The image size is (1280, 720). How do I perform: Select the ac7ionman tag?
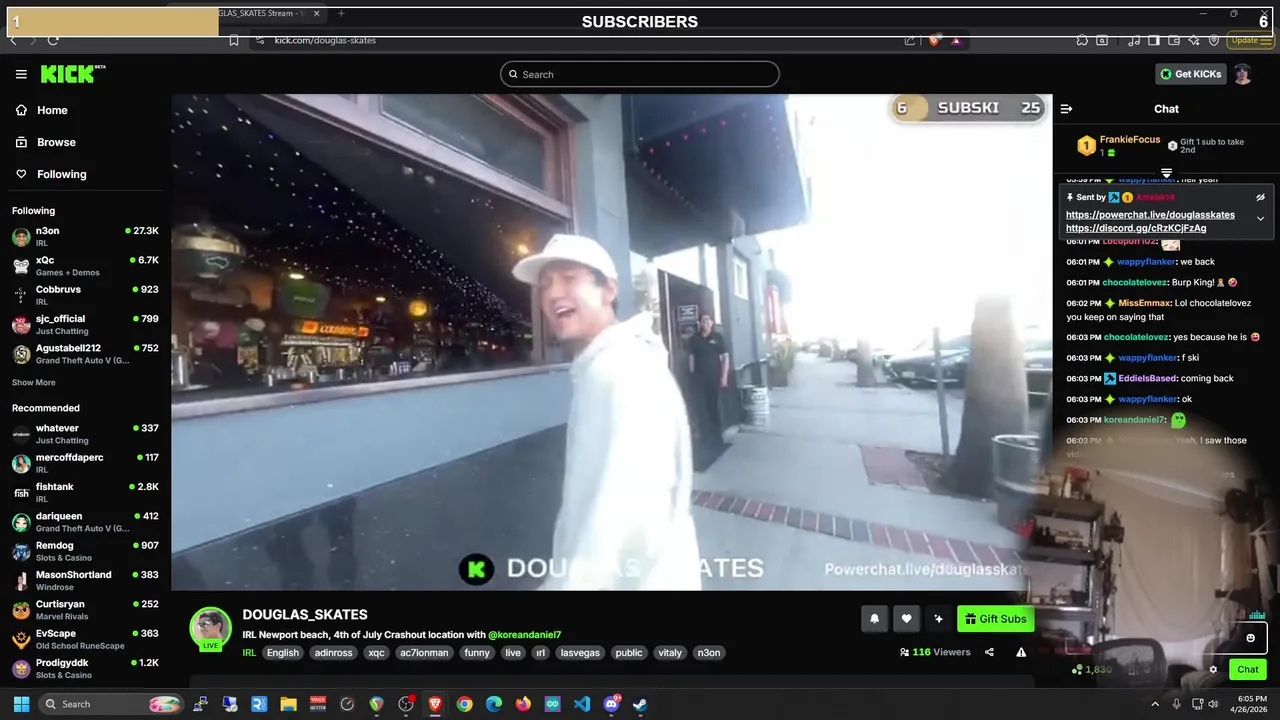424,653
